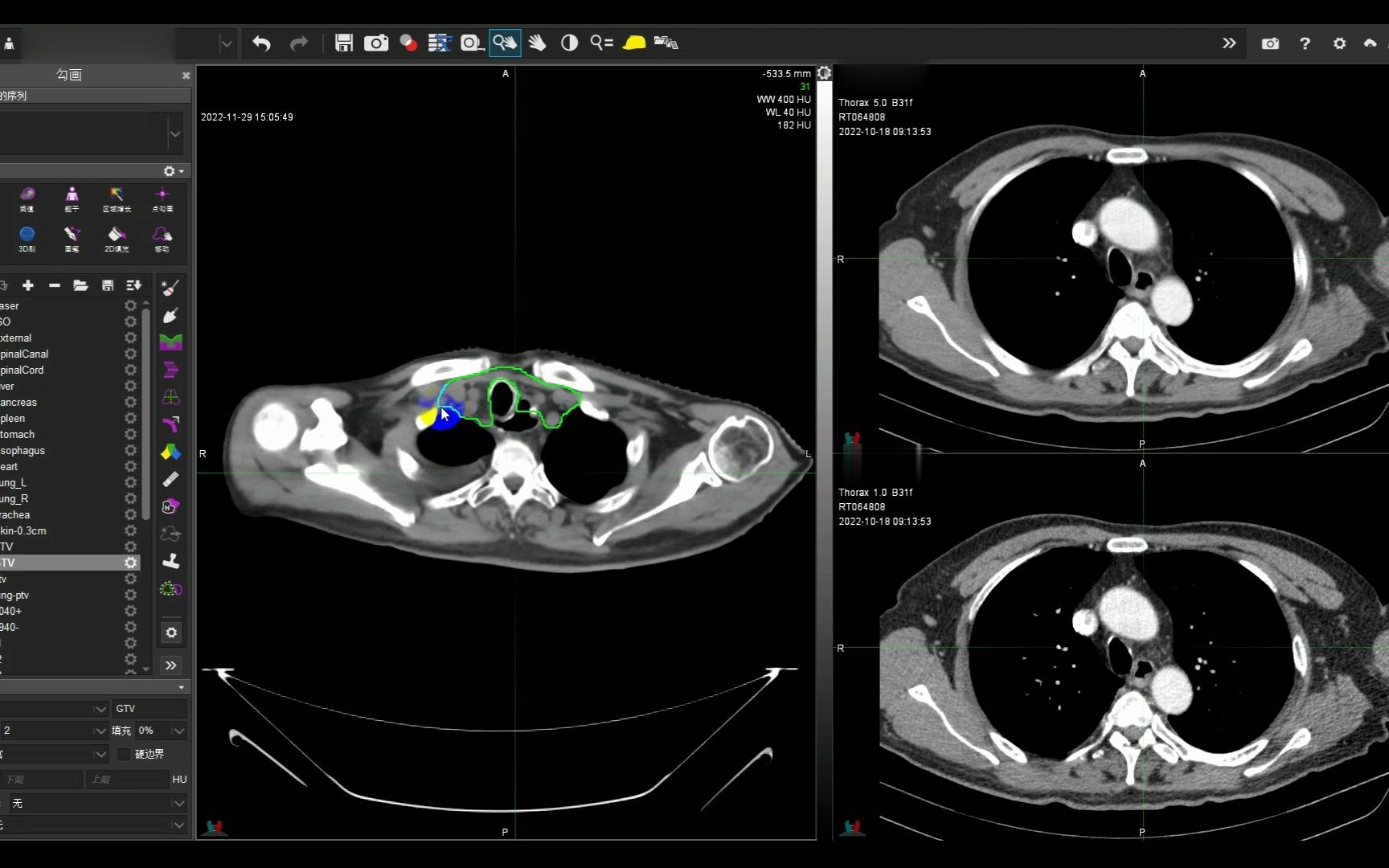Open settings gear for Stomach structure
This screenshot has height=868, width=1389.
pos(130,434)
